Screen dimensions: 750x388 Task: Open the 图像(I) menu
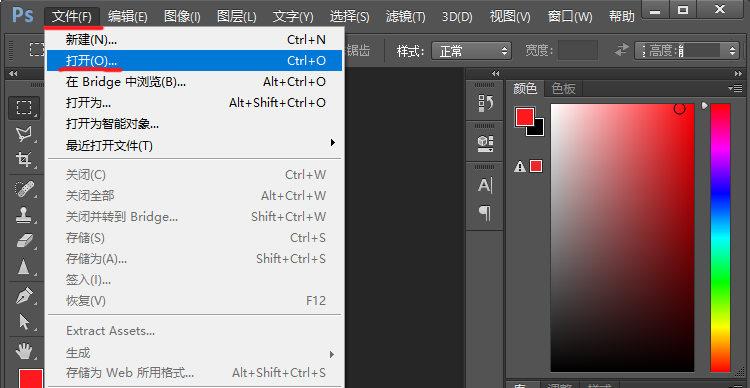click(x=182, y=17)
